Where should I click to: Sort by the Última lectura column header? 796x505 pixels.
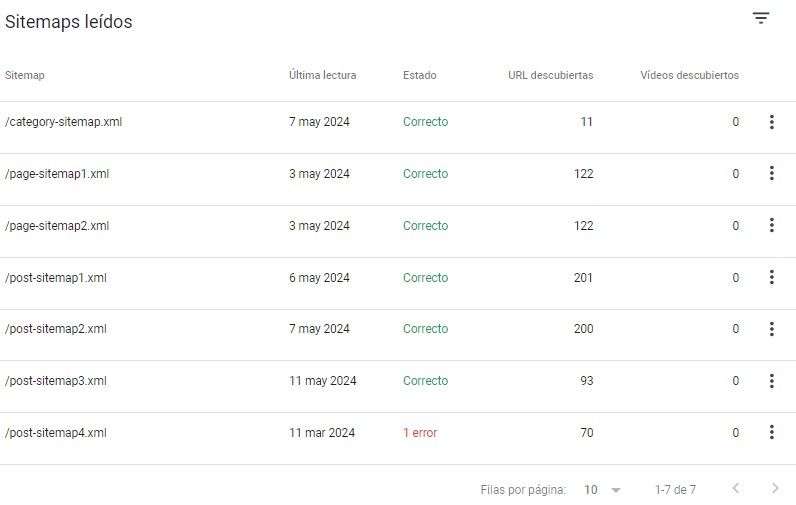point(322,75)
